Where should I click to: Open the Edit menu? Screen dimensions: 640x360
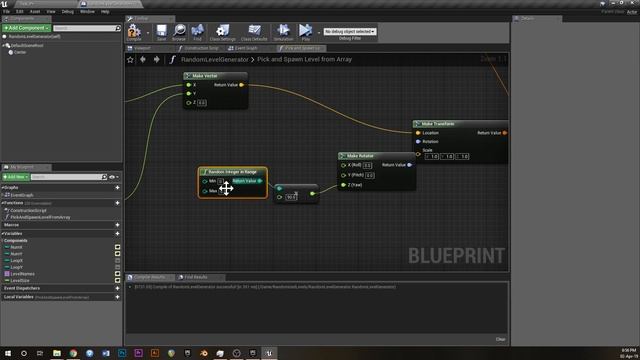[20, 11]
